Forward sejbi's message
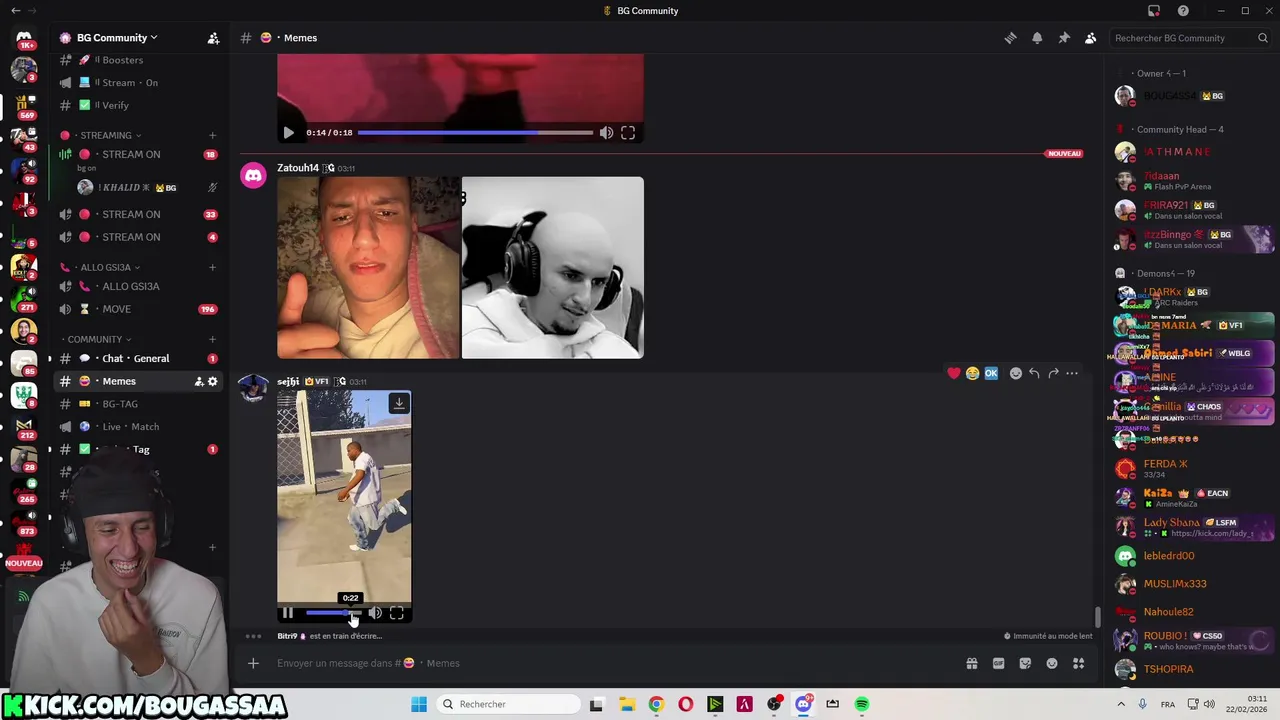The image size is (1280, 720). tap(1053, 373)
